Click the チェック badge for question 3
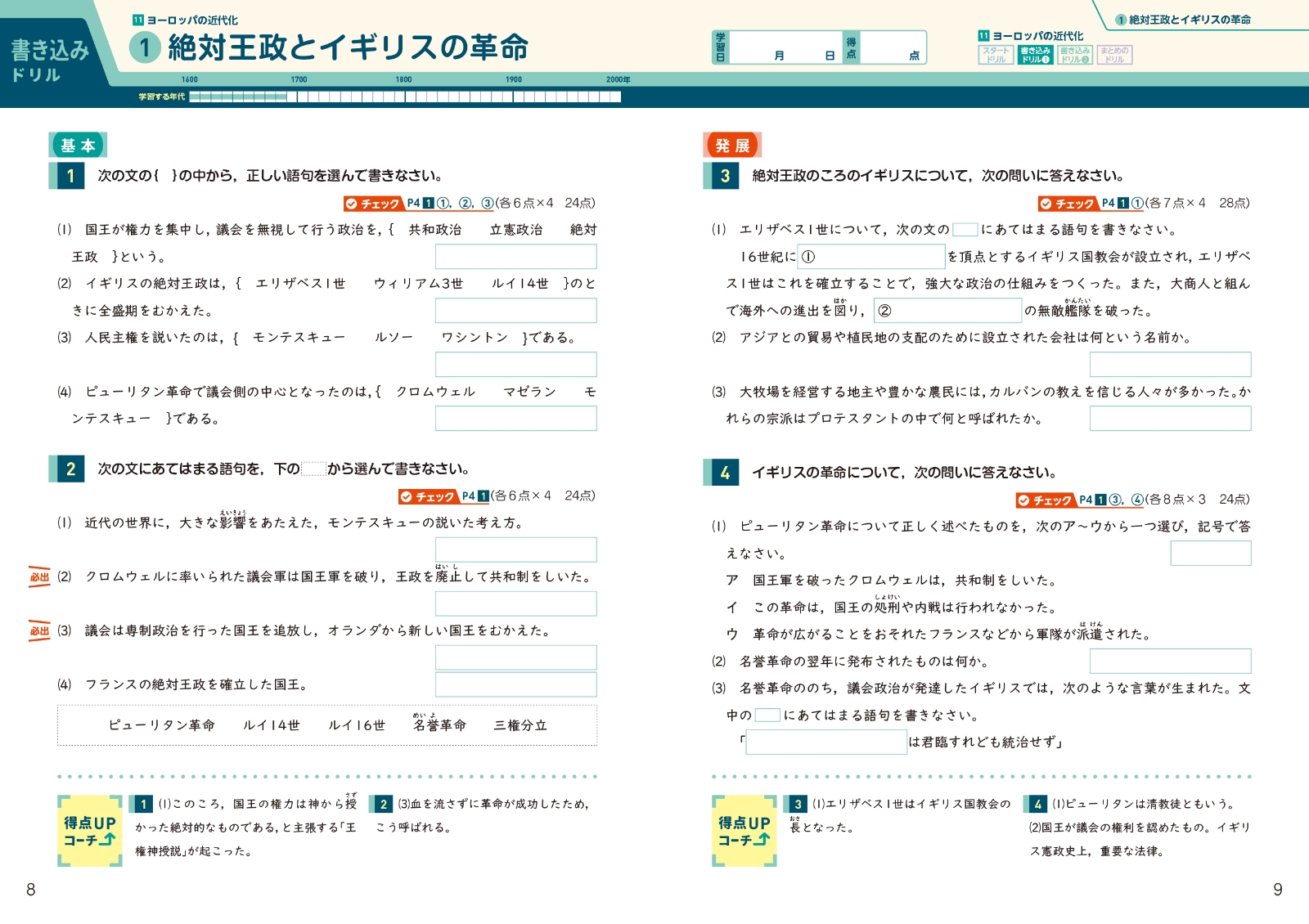 coord(1068,204)
